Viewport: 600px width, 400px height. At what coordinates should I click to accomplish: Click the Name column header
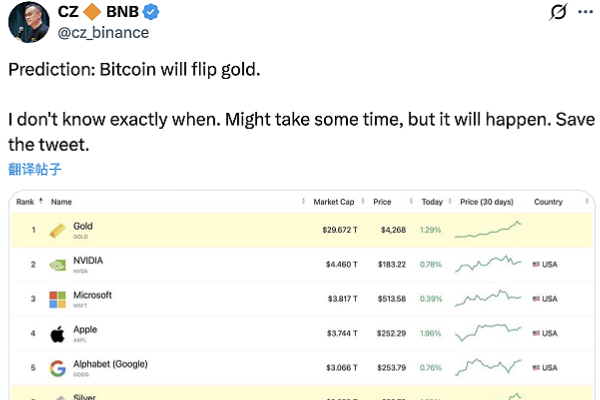[62, 202]
